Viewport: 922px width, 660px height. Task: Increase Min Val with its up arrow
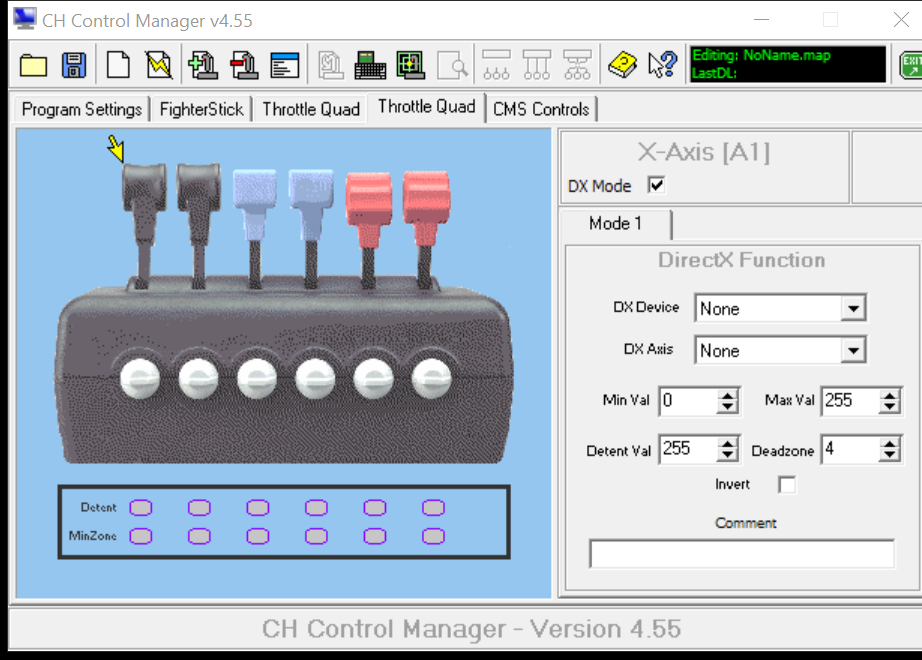tap(728, 395)
